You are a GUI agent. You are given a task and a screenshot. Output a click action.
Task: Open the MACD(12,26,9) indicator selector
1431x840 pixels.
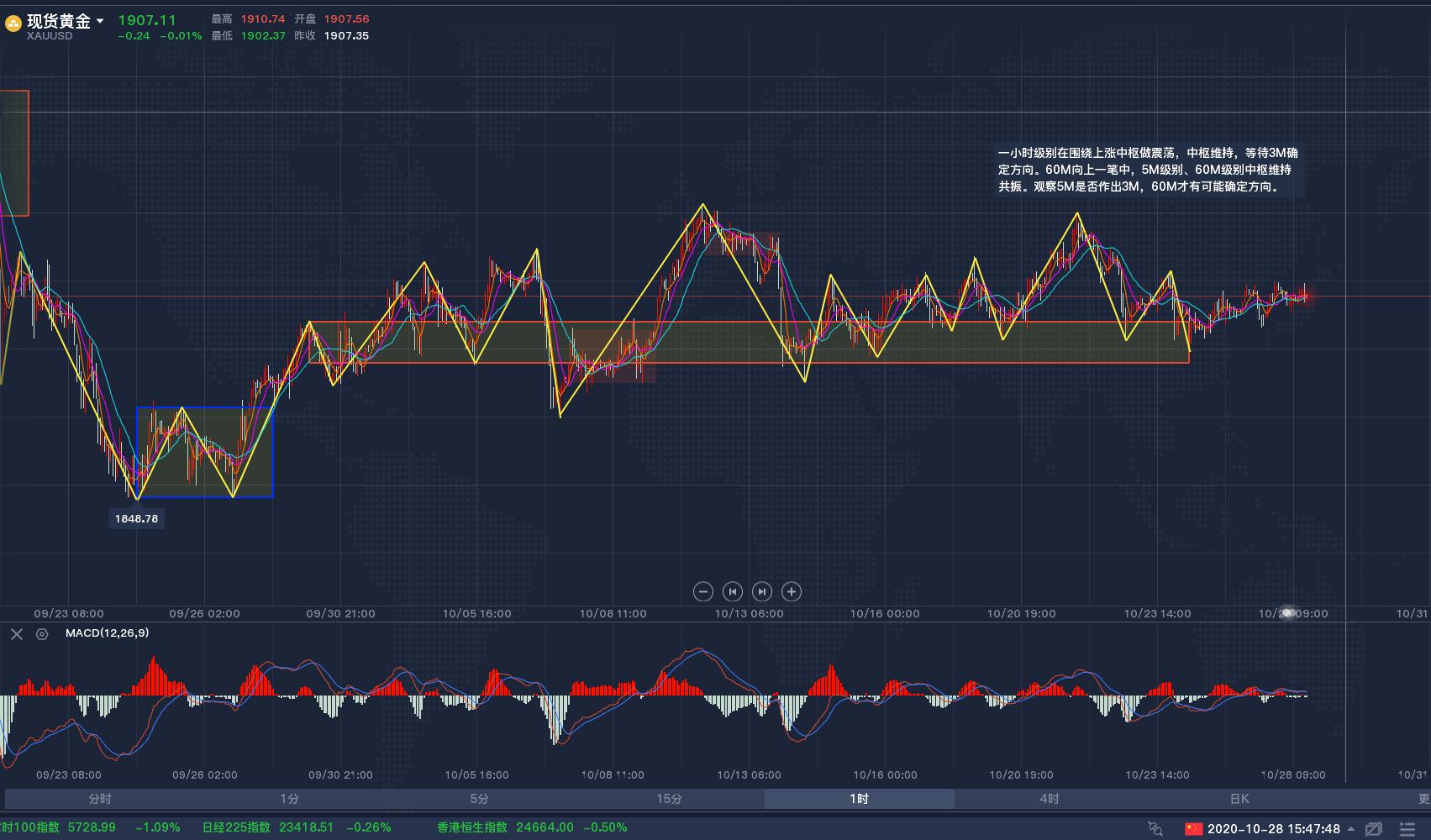click(x=107, y=633)
